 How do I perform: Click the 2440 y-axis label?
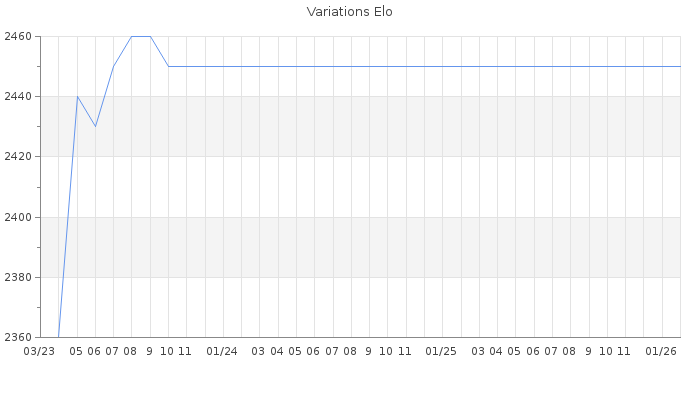(19, 97)
